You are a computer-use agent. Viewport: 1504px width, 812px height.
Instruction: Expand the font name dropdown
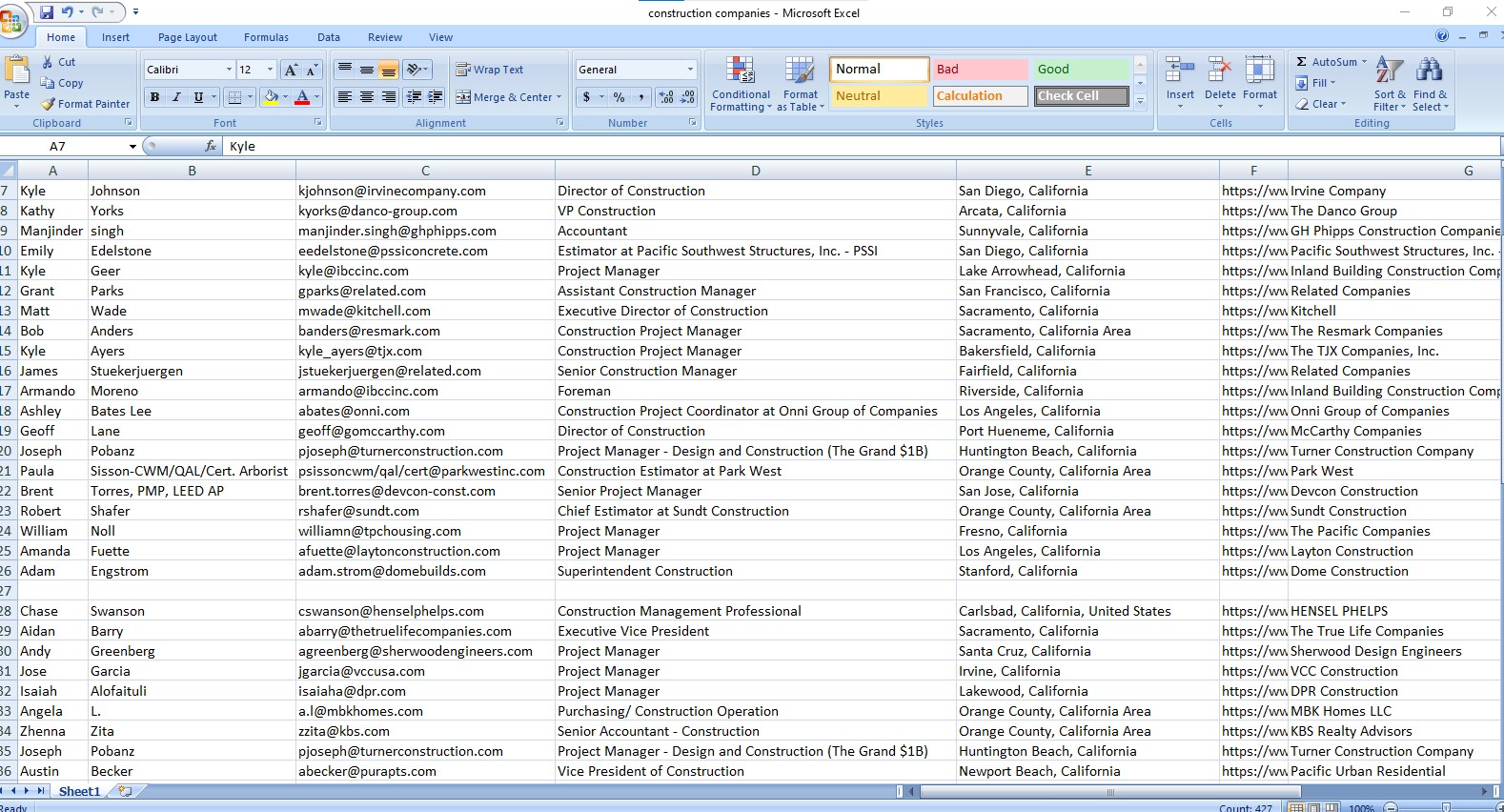point(229,70)
